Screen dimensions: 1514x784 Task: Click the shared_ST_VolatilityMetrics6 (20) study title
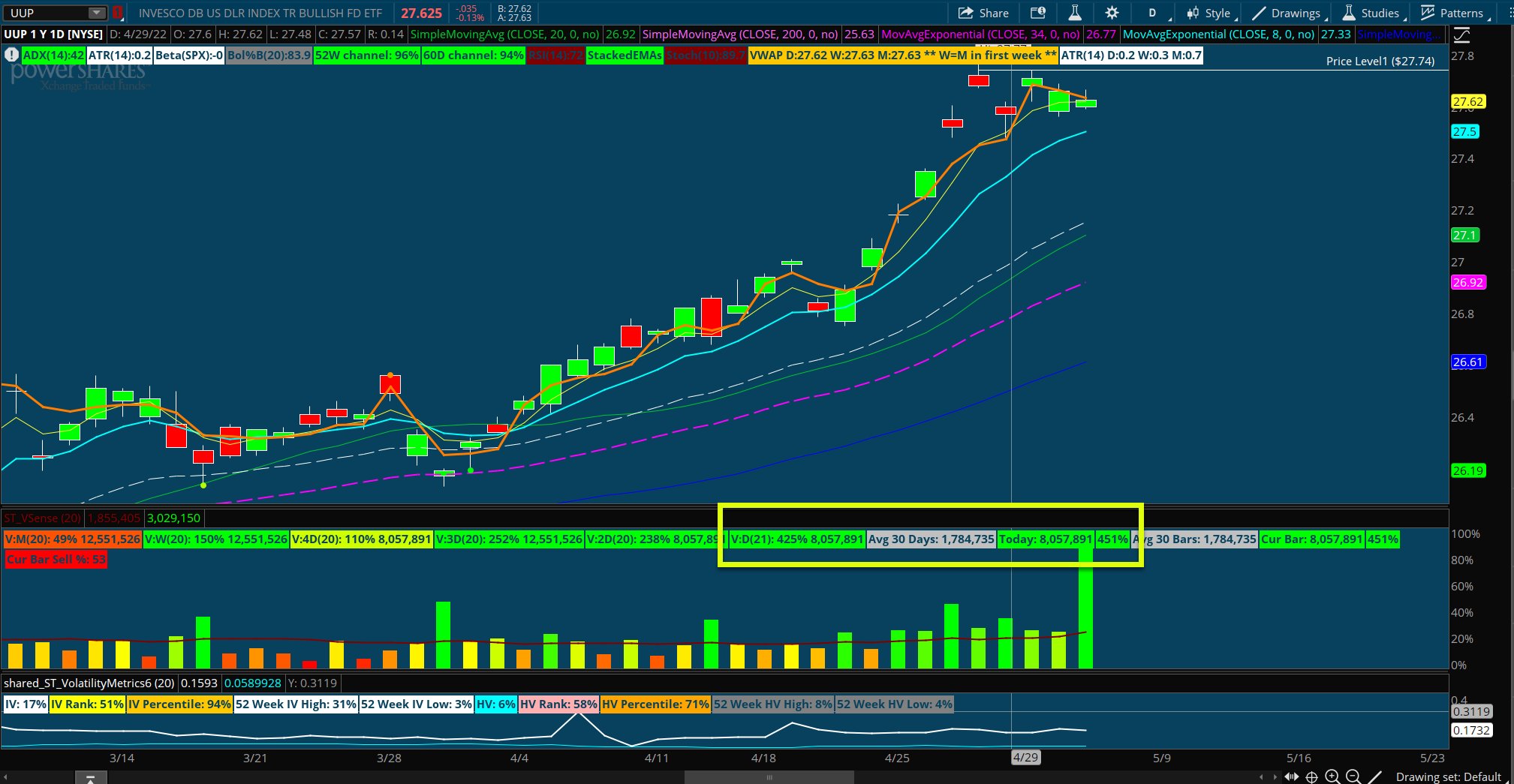pyautogui.click(x=89, y=683)
